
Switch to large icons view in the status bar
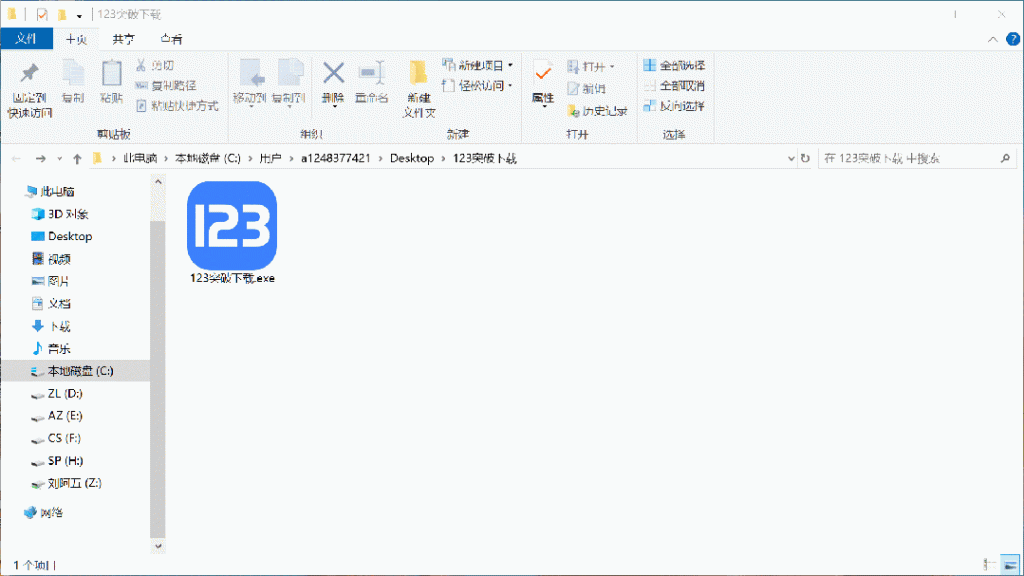pyautogui.click(x=1010, y=564)
